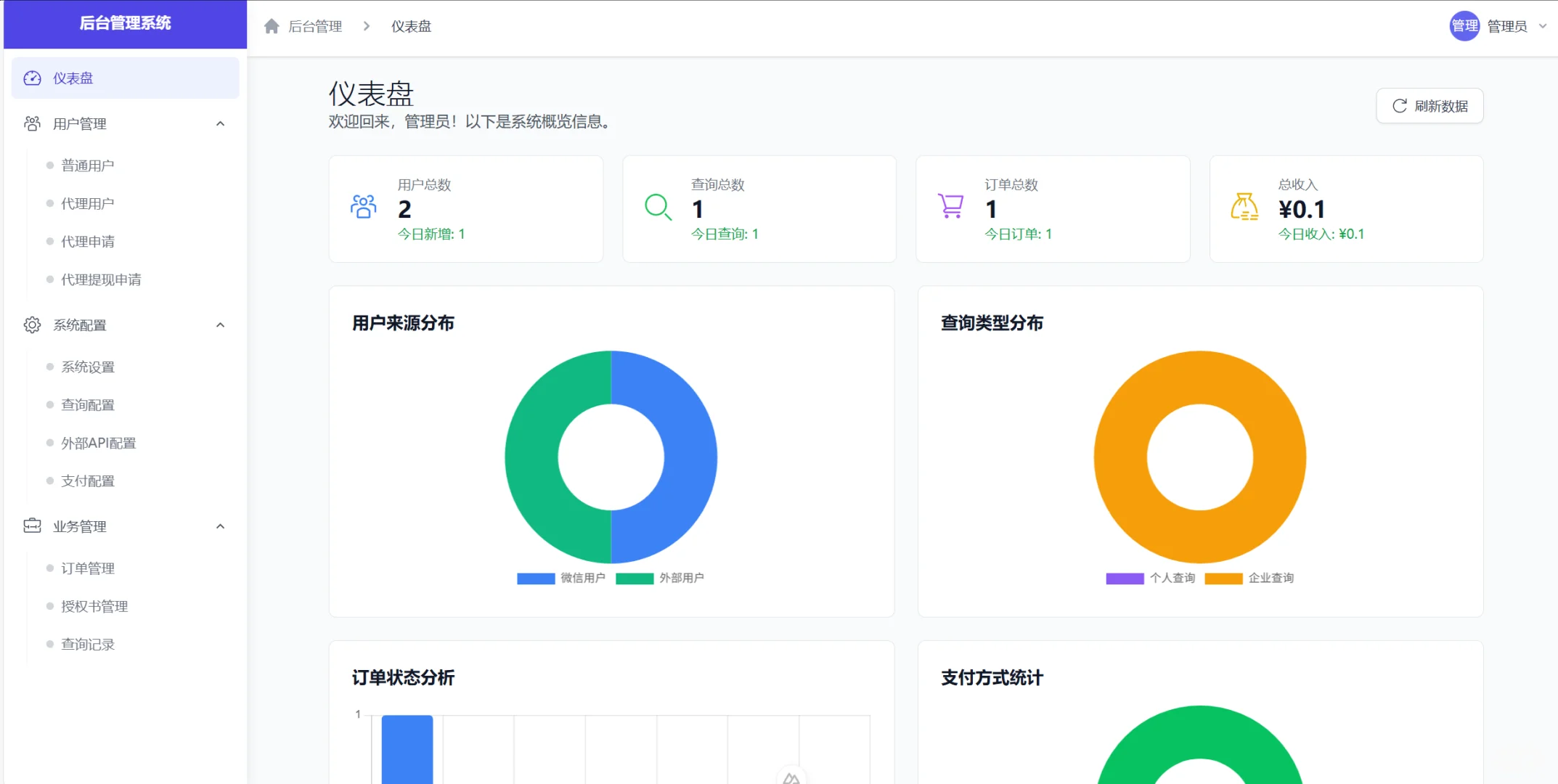Click the home icon in the breadcrumb

pos(272,25)
